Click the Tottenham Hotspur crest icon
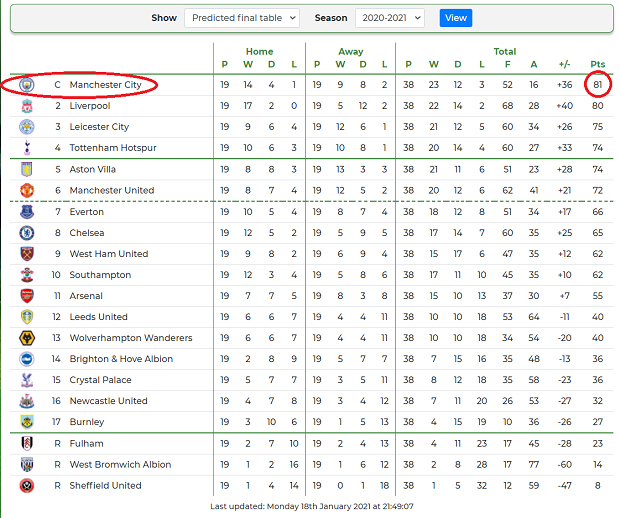620x518 pixels. click(x=27, y=148)
